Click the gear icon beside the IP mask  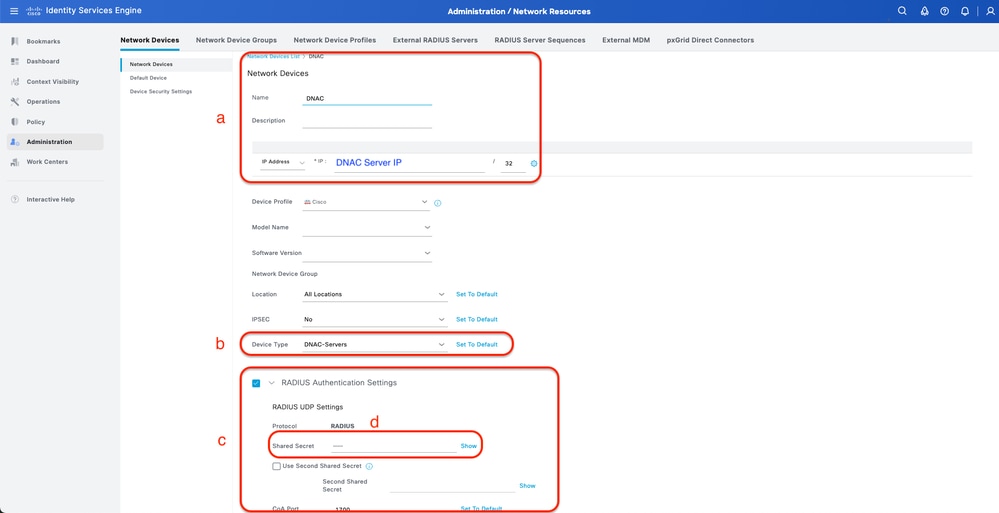click(534, 164)
